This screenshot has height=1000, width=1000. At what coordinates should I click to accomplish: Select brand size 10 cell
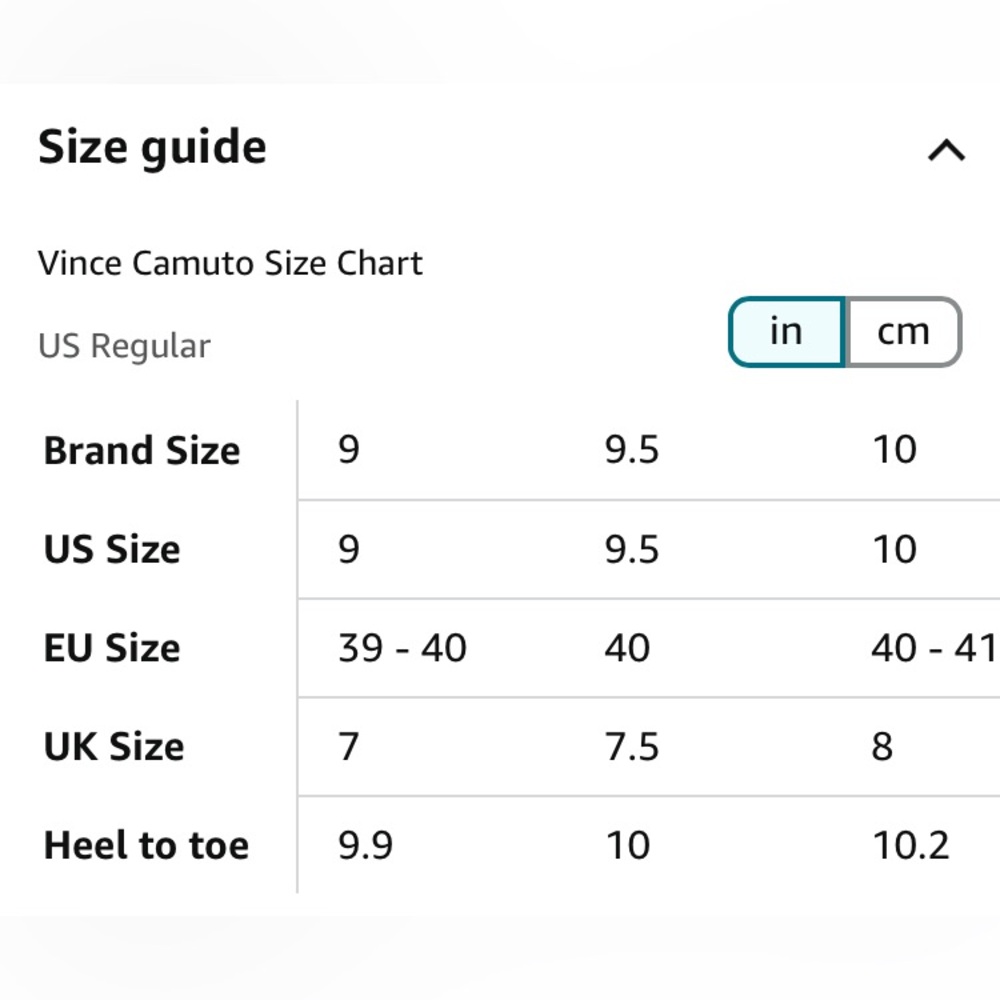(x=895, y=450)
